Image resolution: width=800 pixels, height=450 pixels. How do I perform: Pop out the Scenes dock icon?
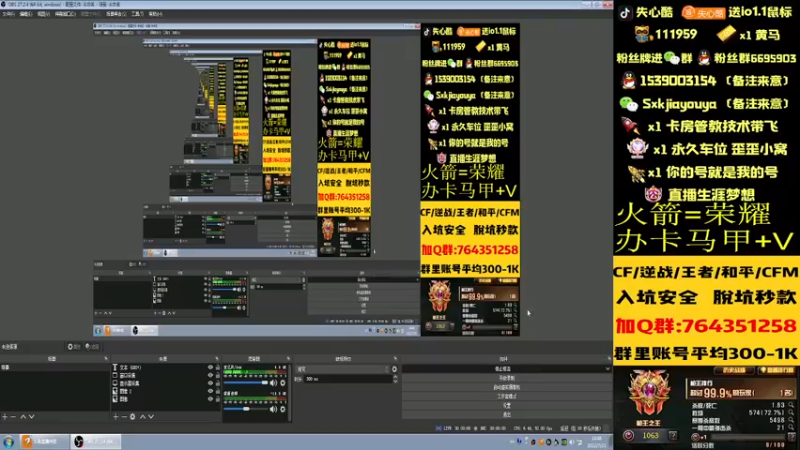[x=106, y=359]
